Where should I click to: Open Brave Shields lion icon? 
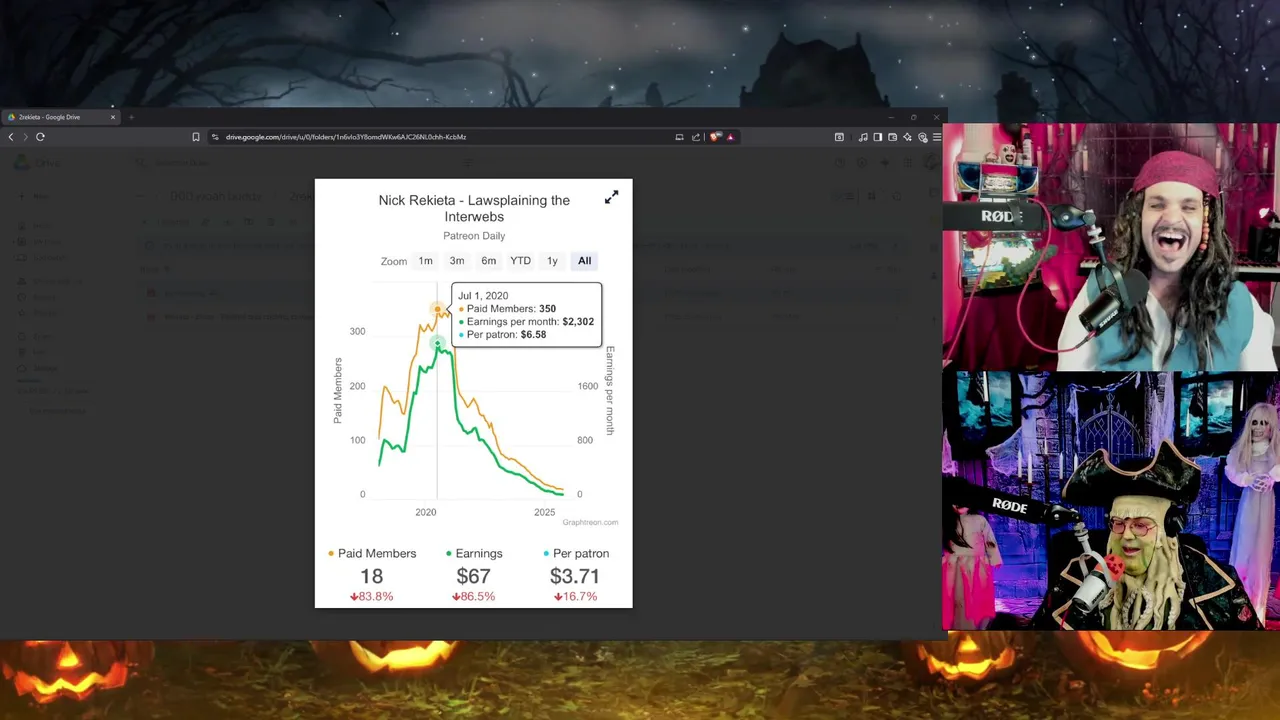click(714, 137)
